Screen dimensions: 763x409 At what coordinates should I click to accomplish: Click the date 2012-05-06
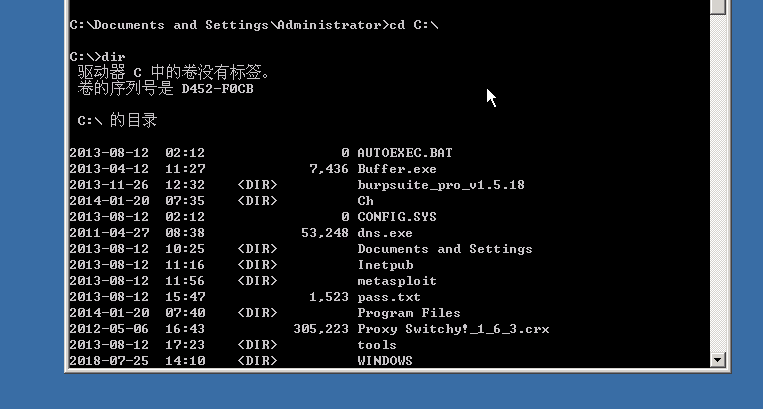(x=109, y=329)
